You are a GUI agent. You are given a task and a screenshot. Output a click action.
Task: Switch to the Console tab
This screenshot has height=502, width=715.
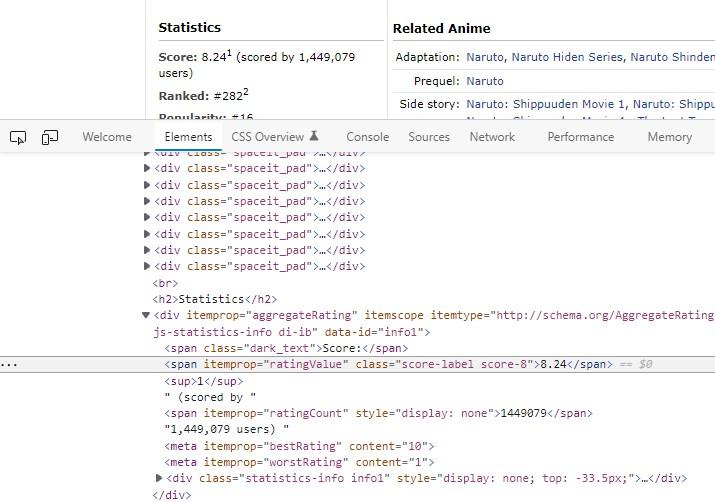(x=368, y=137)
